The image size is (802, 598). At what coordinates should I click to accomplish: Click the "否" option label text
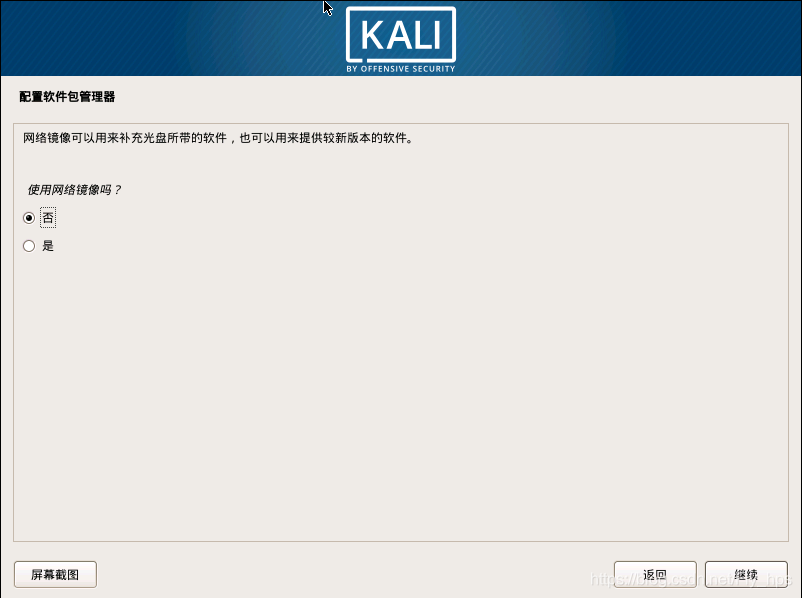pyautogui.click(x=48, y=218)
